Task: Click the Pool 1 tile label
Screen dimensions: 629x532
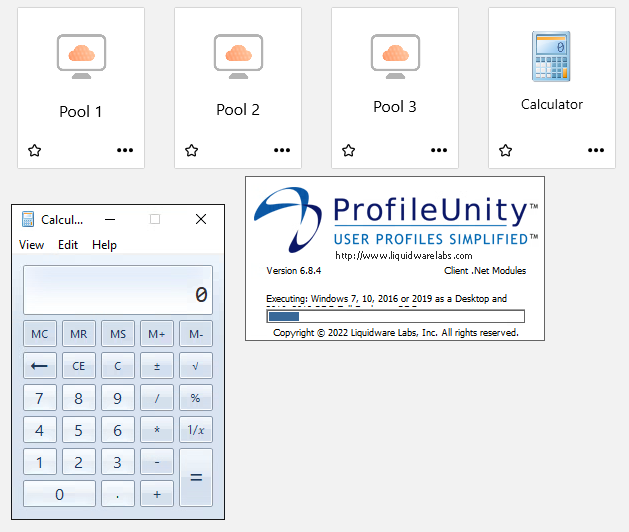Action: coord(81,112)
